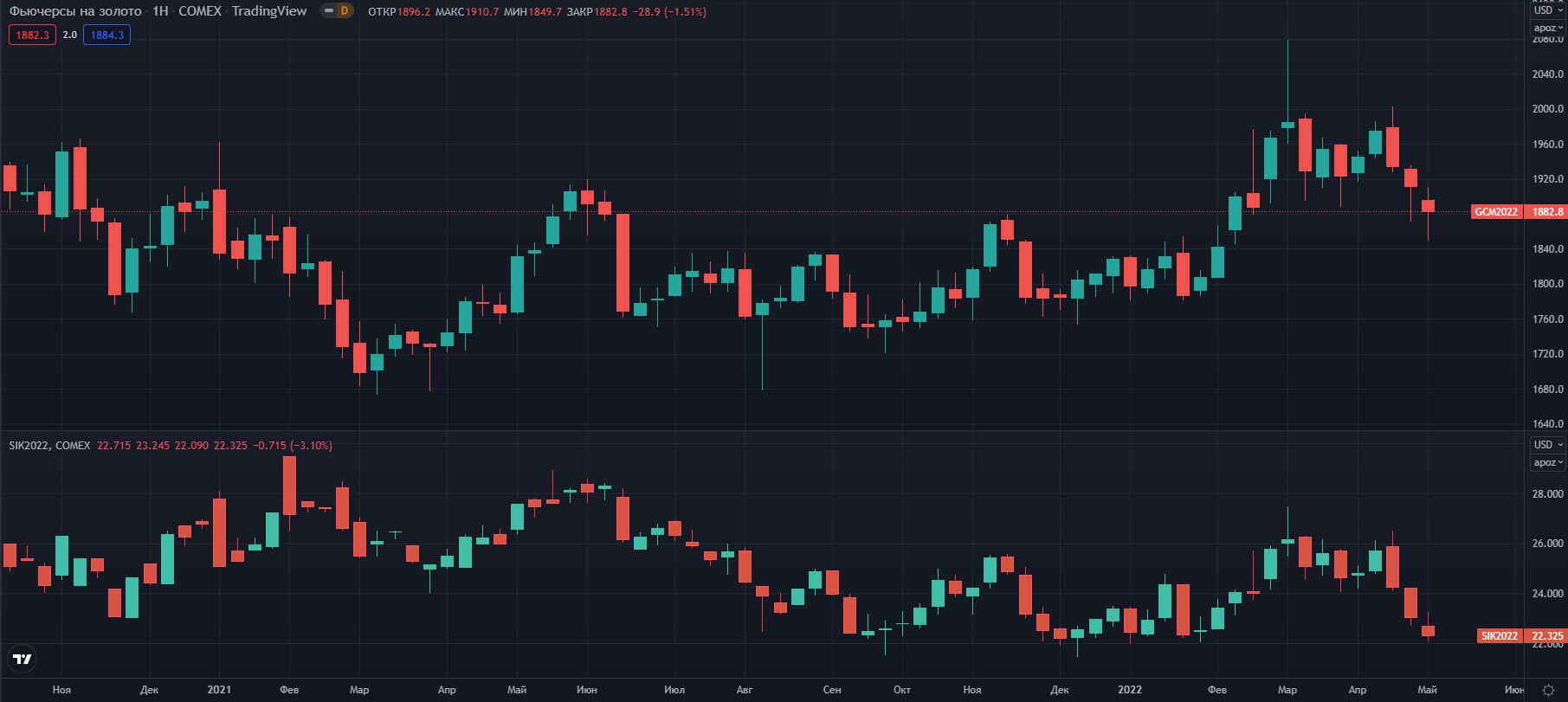Screen dimensions: 1568x702
Task: Click the 1800.0 price scale label
Action: click(x=1547, y=284)
